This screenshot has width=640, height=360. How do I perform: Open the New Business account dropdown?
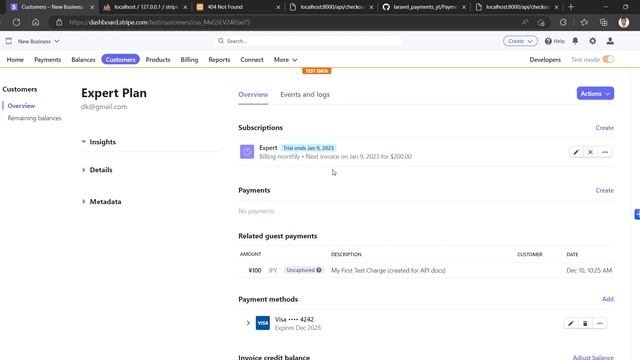[38, 41]
